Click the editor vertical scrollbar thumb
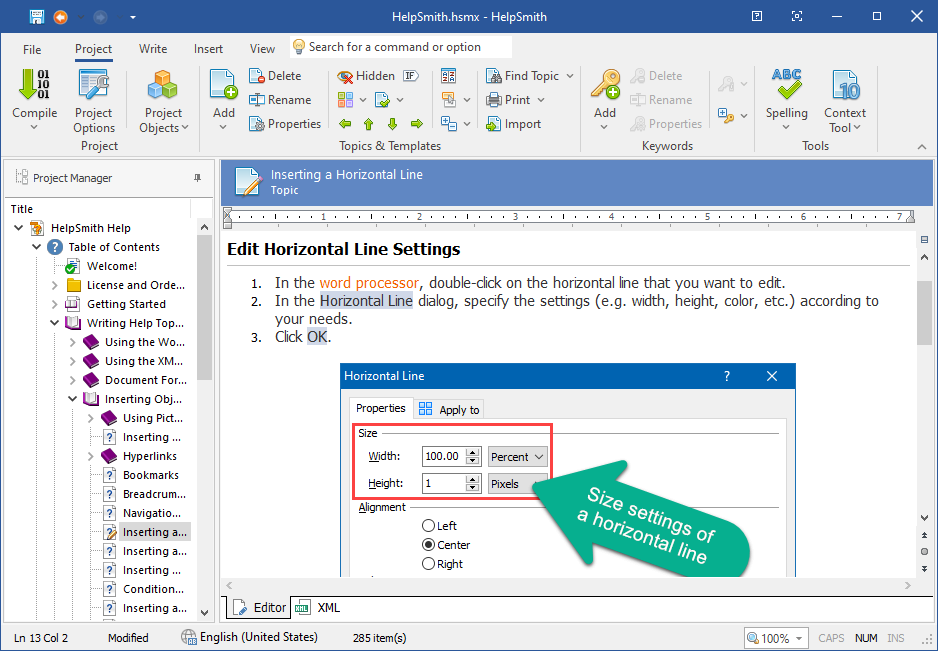 924,312
